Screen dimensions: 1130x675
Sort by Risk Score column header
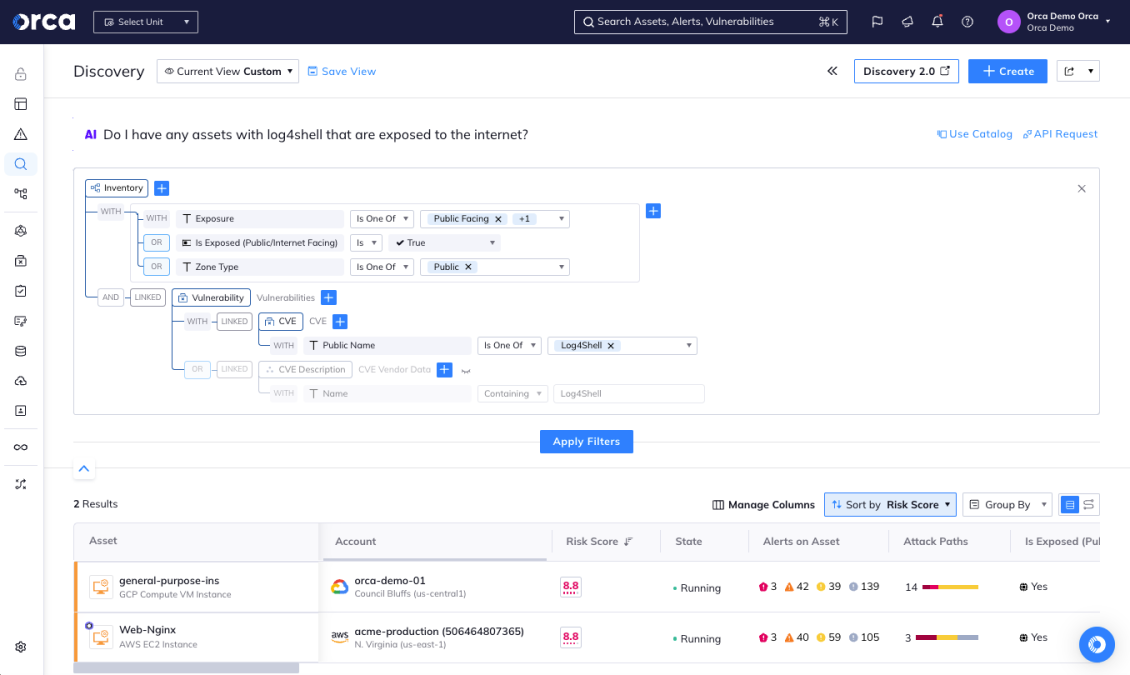pyautogui.click(x=599, y=542)
